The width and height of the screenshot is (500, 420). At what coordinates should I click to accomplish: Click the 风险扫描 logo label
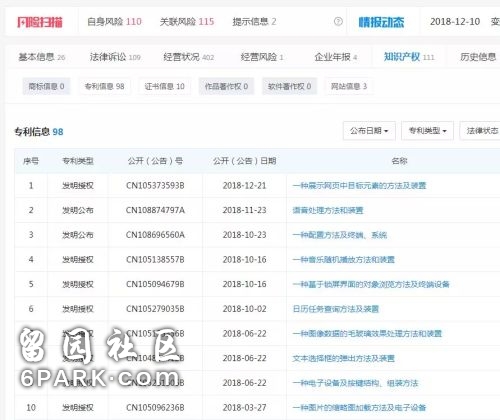click(x=40, y=22)
